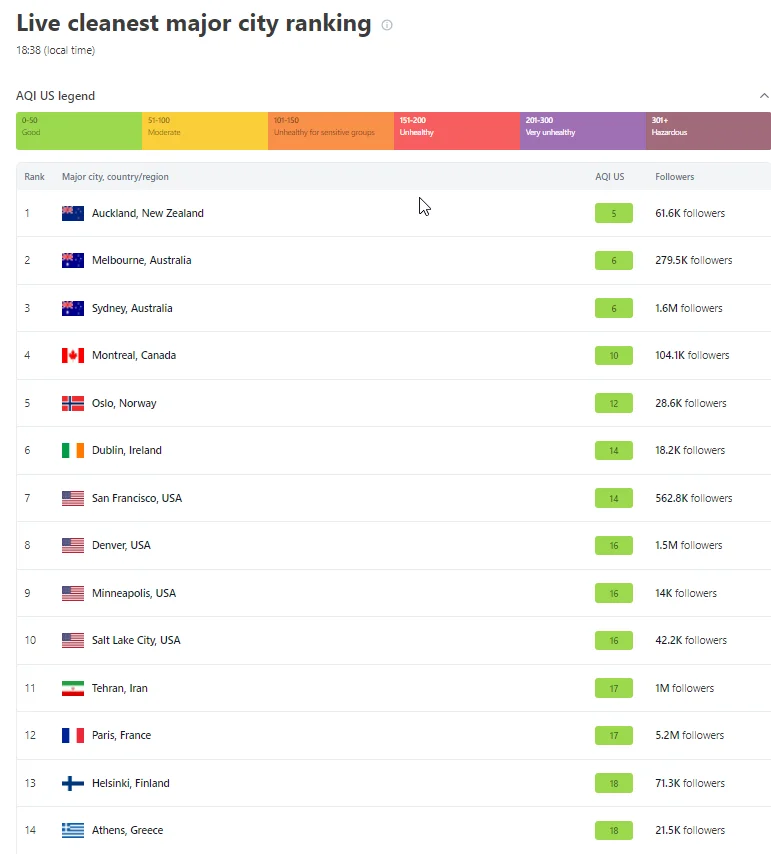Click the France flag beside Paris
Screen dimensions: 771x854
coord(73,735)
